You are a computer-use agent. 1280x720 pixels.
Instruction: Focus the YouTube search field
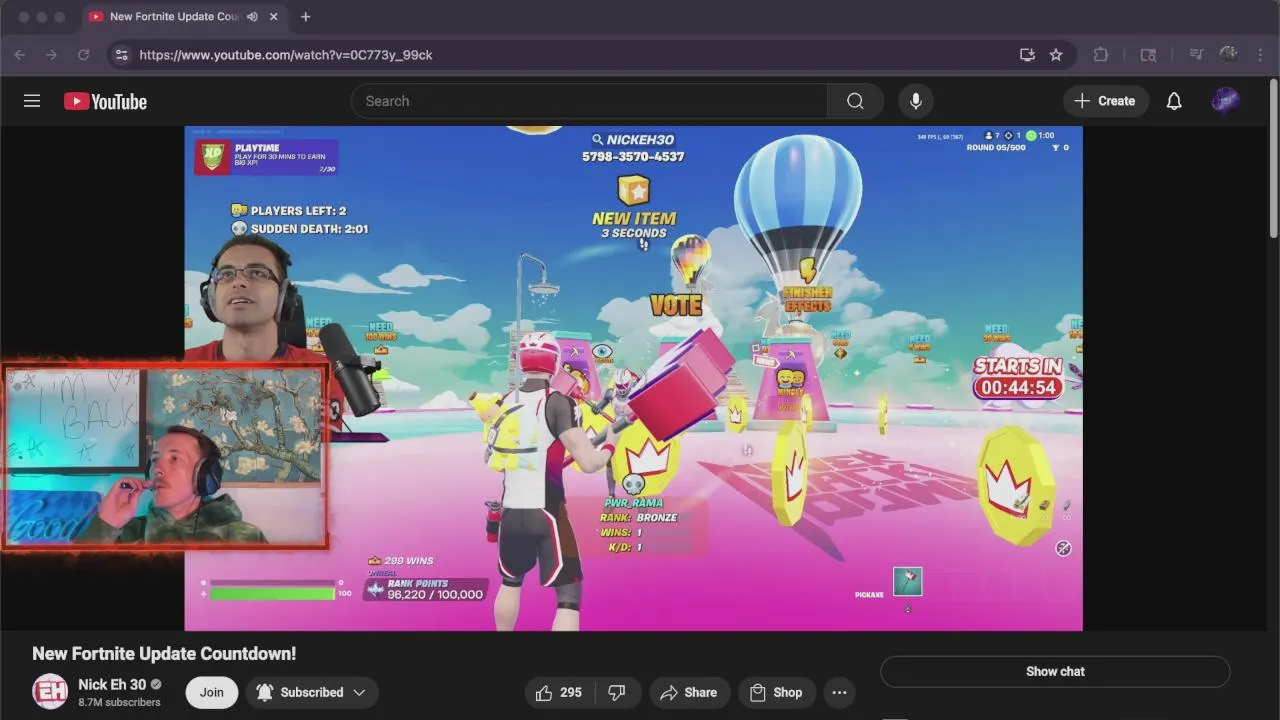click(590, 101)
